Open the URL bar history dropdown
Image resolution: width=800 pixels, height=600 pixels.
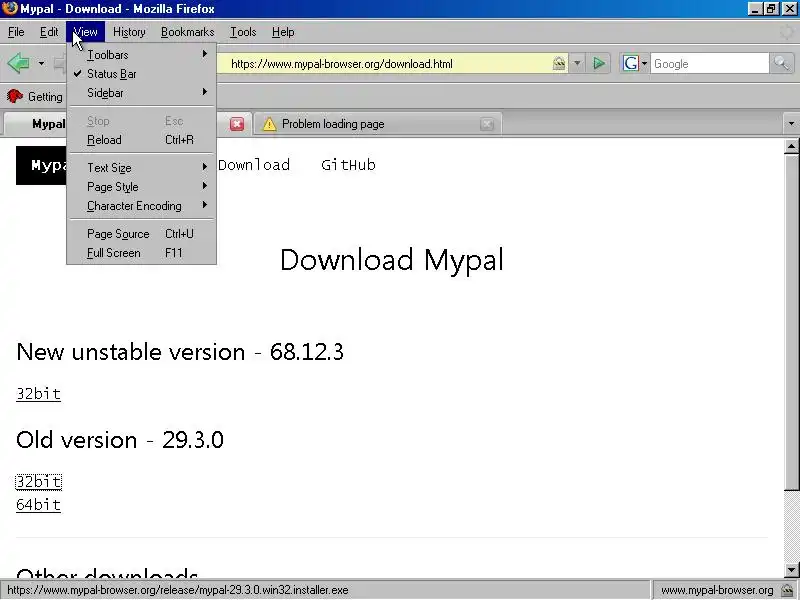coord(577,64)
